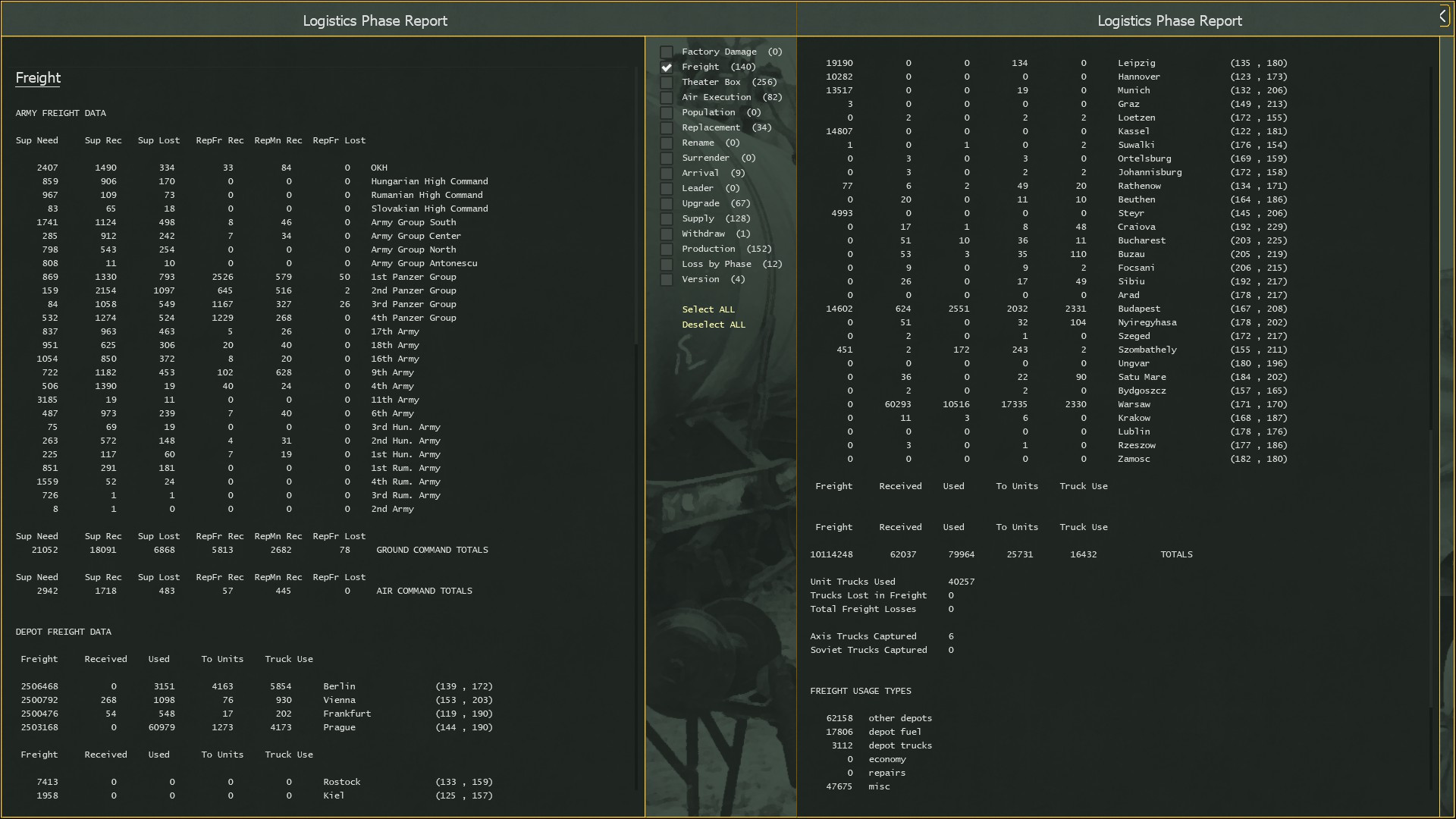Click AIR COMMAND TOTALS label
Image resolution: width=1456 pixels, height=819 pixels.
[424, 591]
